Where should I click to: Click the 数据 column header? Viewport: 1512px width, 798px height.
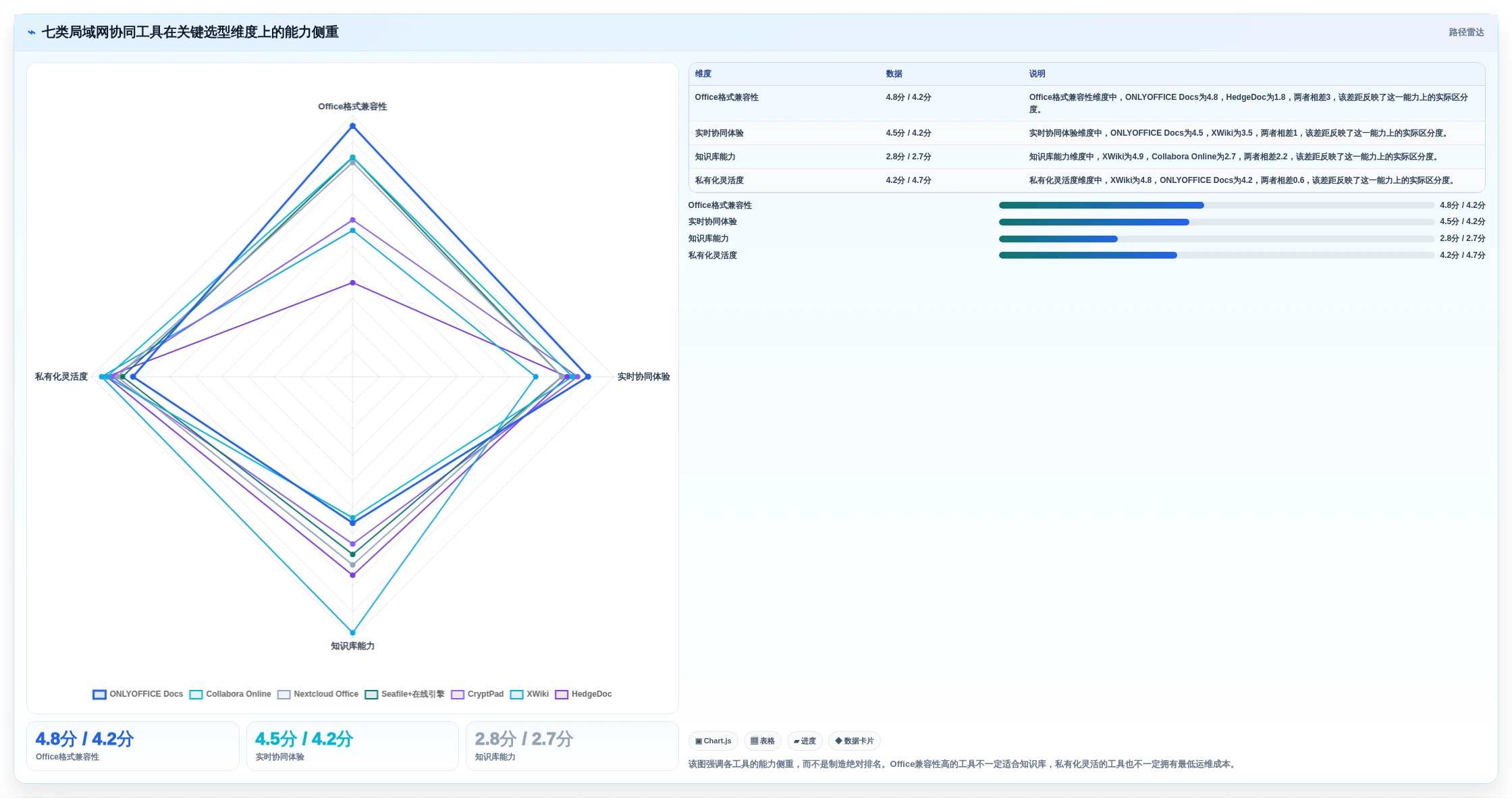click(894, 74)
